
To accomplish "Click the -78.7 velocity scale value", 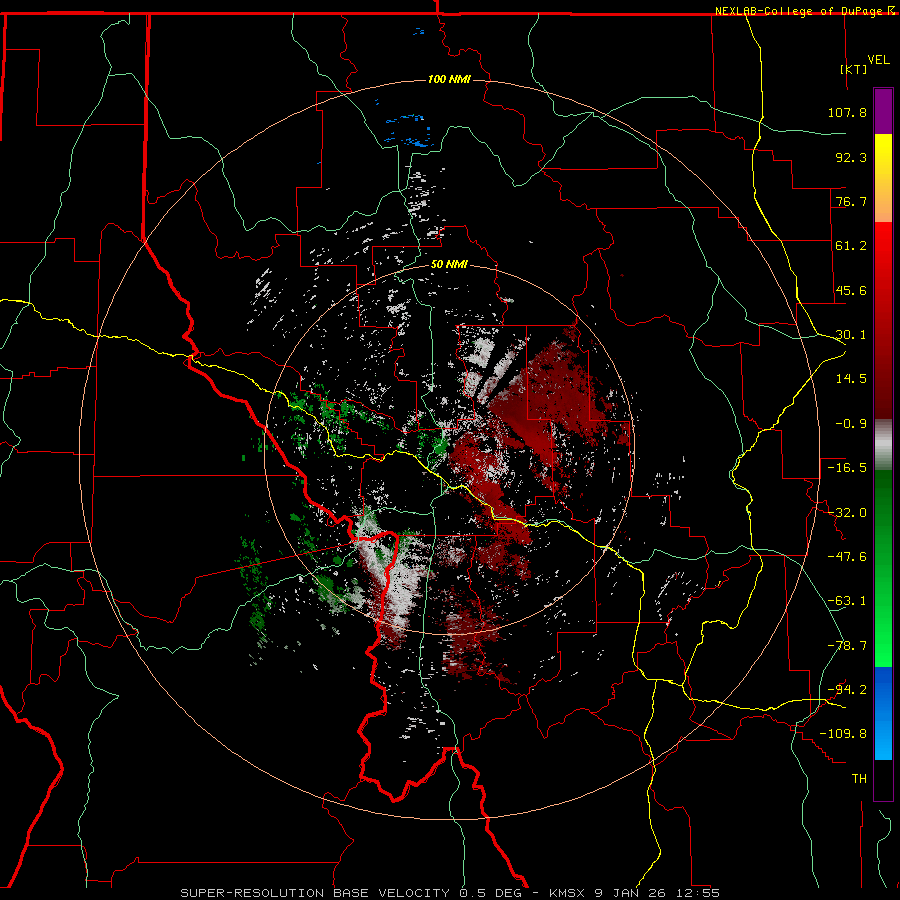I will [x=847, y=646].
